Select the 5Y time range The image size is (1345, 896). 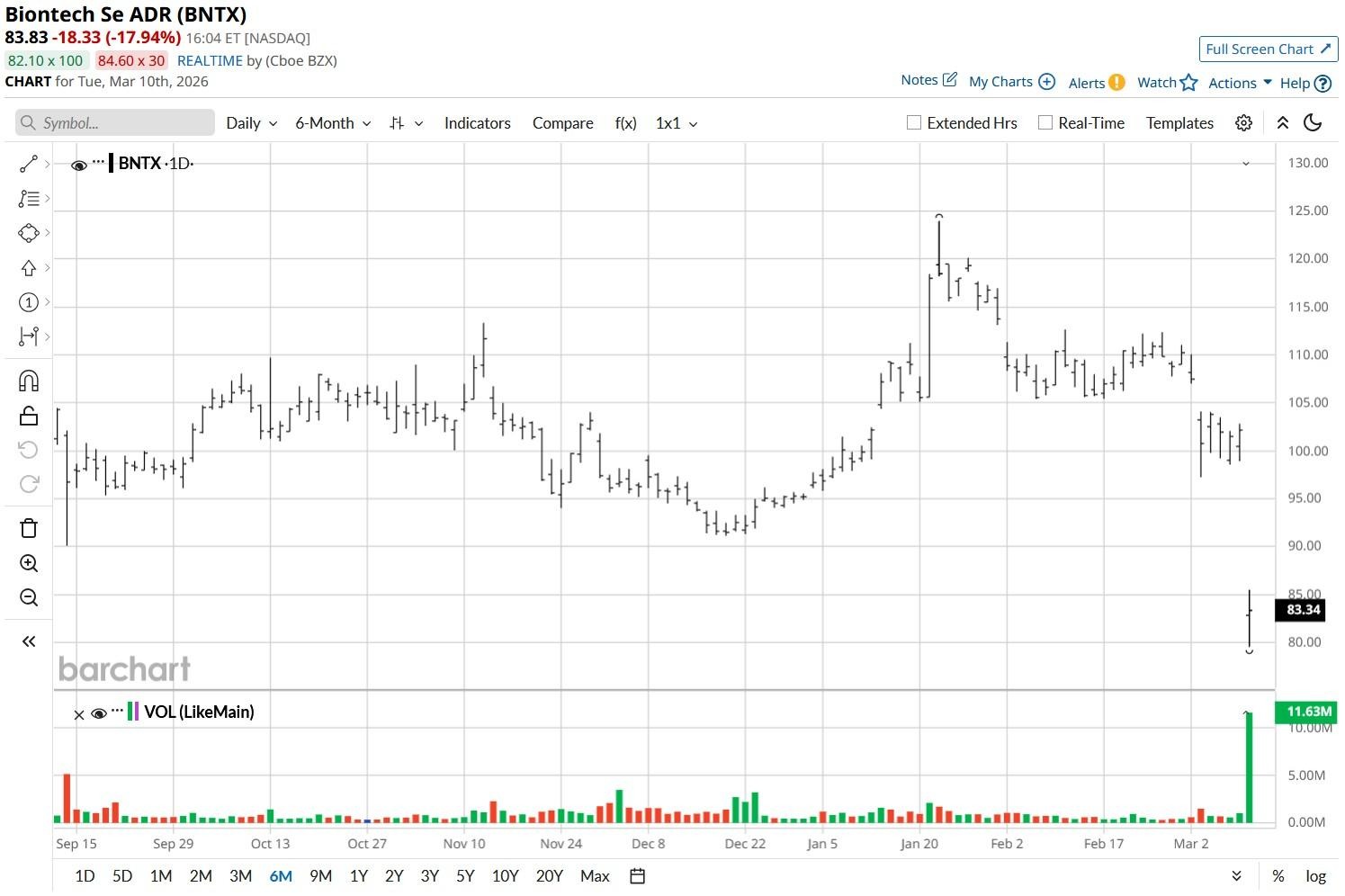465,876
